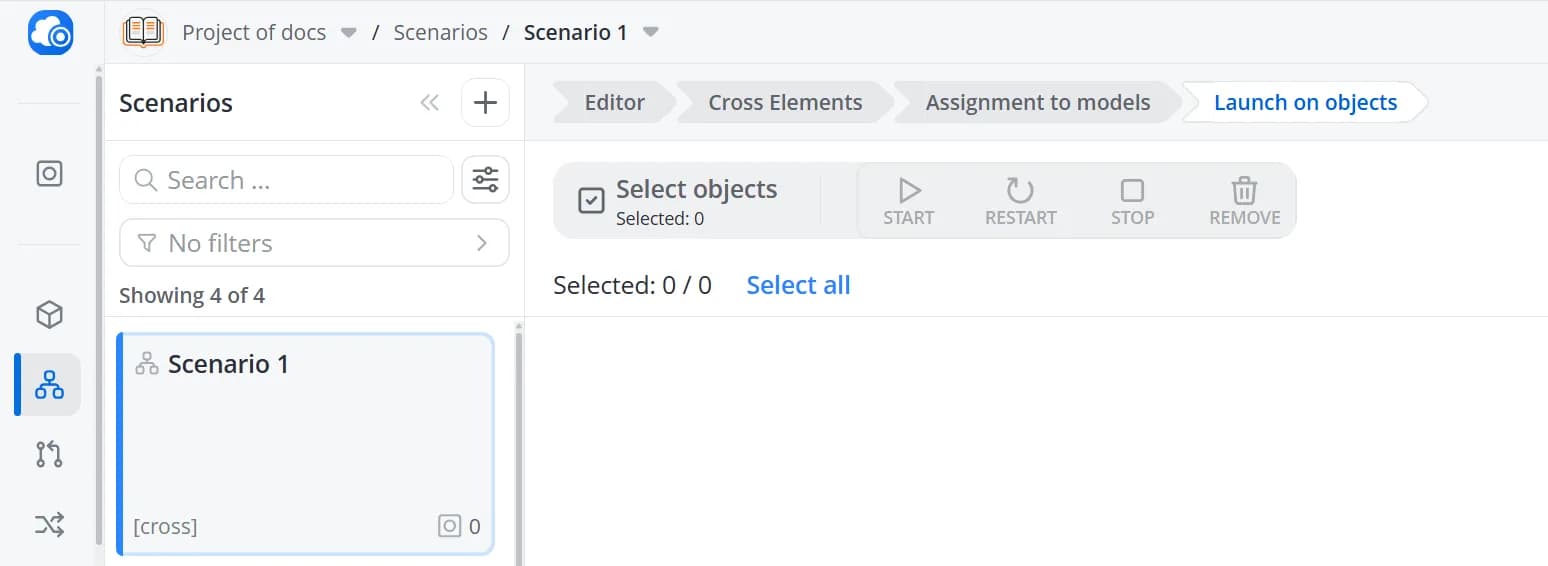Click the REMOVE trash icon

point(1244,190)
